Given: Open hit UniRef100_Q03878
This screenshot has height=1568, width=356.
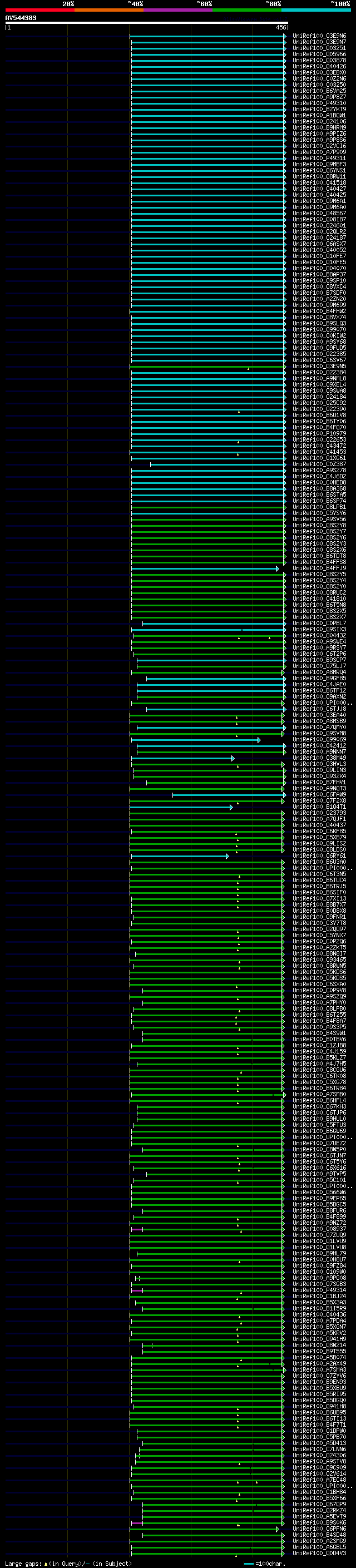Looking at the screenshot, I should pyautogui.click(x=319, y=60).
